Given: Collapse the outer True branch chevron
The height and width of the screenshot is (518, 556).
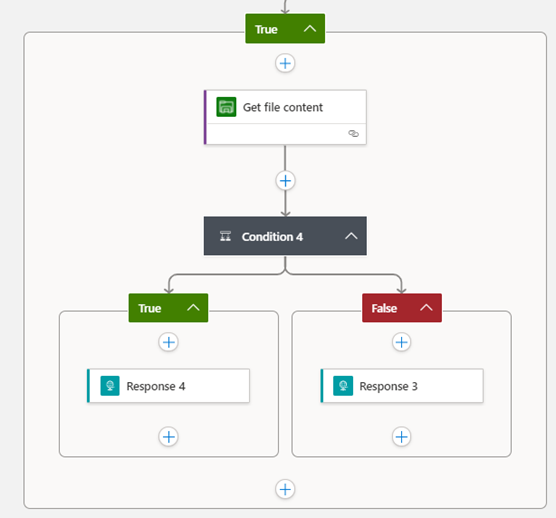Looking at the screenshot, I should click(310, 29).
